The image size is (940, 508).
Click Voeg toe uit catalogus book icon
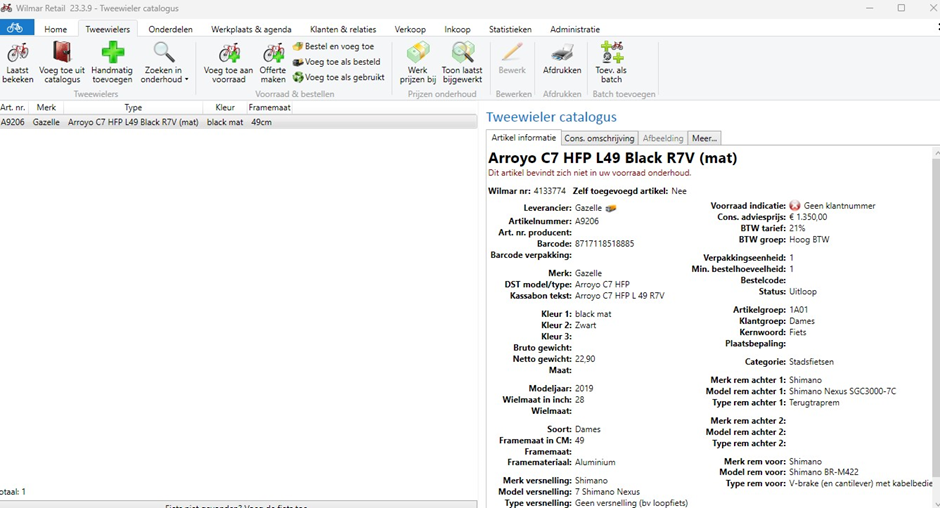click(62, 53)
